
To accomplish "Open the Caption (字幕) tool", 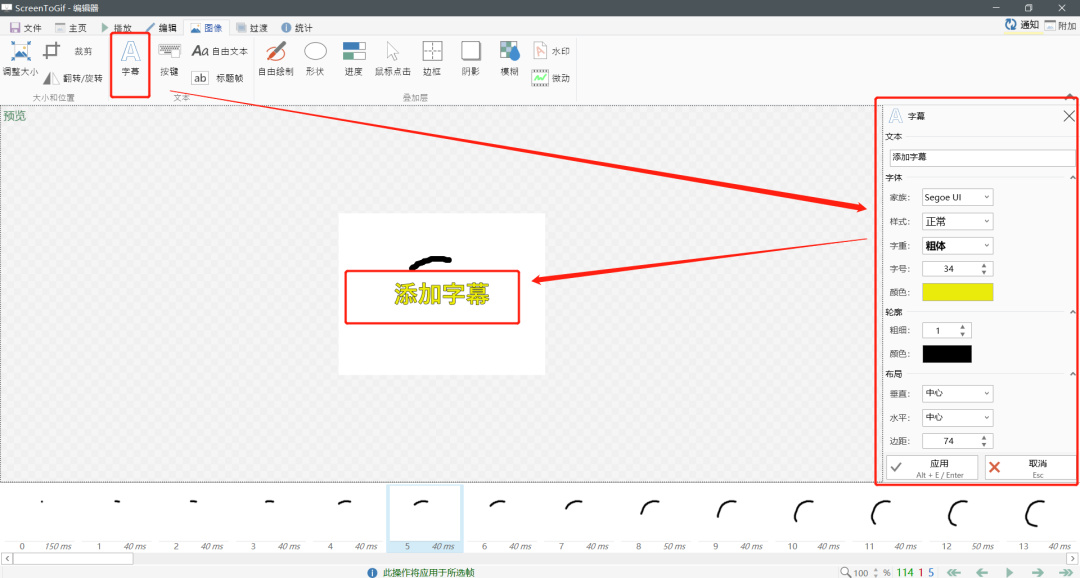I will pos(130,59).
